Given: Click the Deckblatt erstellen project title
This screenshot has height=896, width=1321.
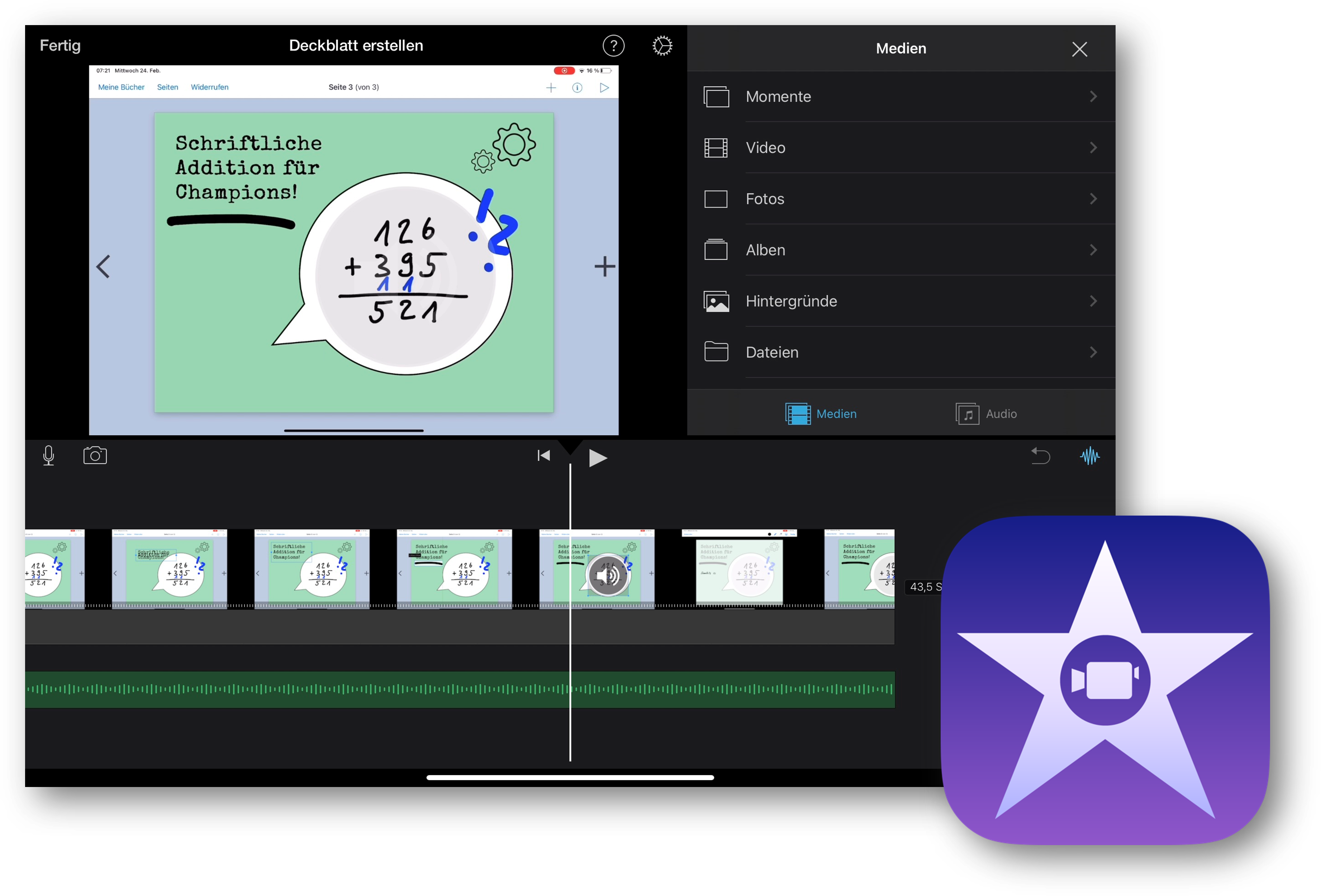Looking at the screenshot, I should (x=356, y=46).
